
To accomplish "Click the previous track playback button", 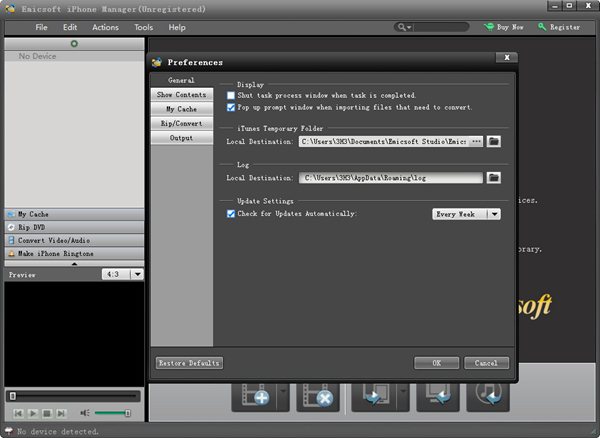I will 18,413.
